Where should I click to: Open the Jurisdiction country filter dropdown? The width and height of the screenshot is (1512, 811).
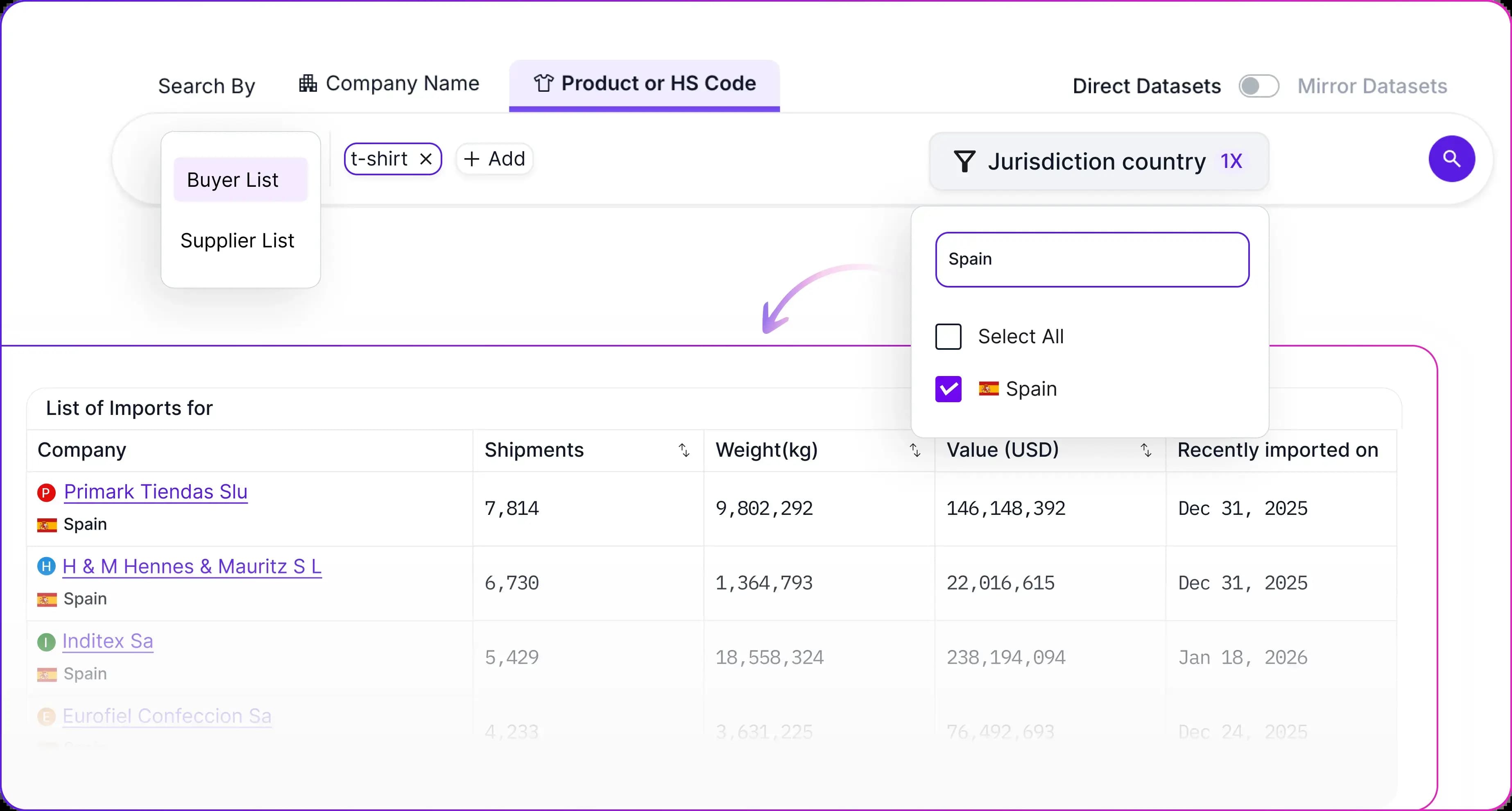[1098, 161]
